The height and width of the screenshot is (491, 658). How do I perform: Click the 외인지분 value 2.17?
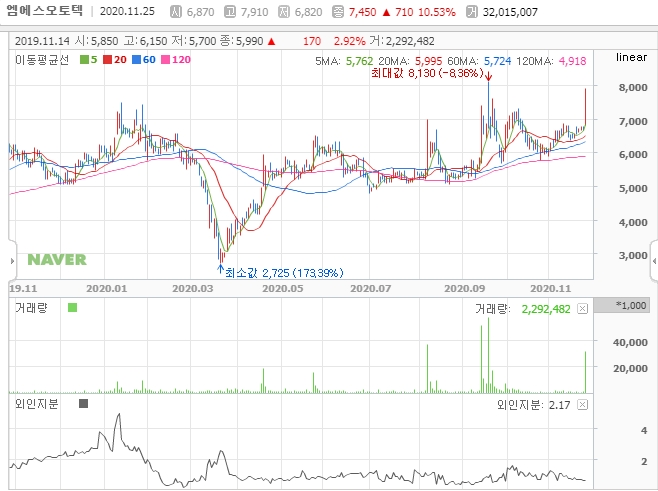click(x=559, y=405)
